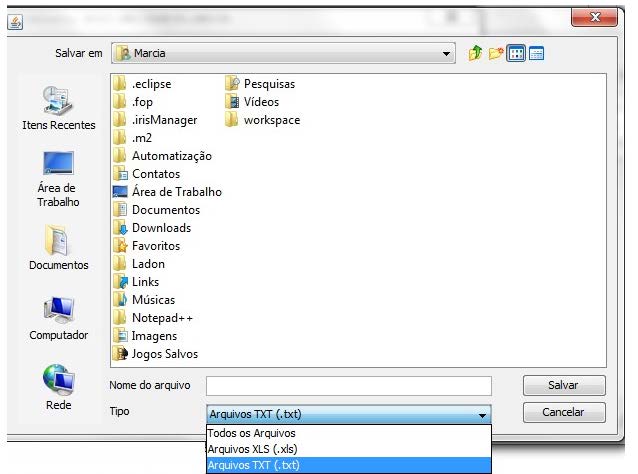Select the Jogos Salvos folder

(155, 354)
